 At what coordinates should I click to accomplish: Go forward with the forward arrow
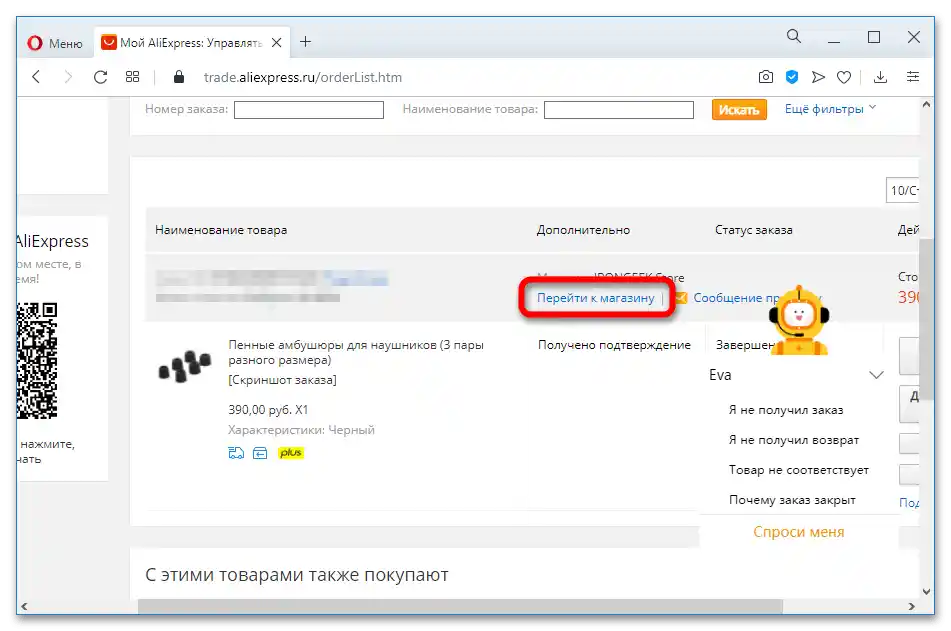click(68, 77)
